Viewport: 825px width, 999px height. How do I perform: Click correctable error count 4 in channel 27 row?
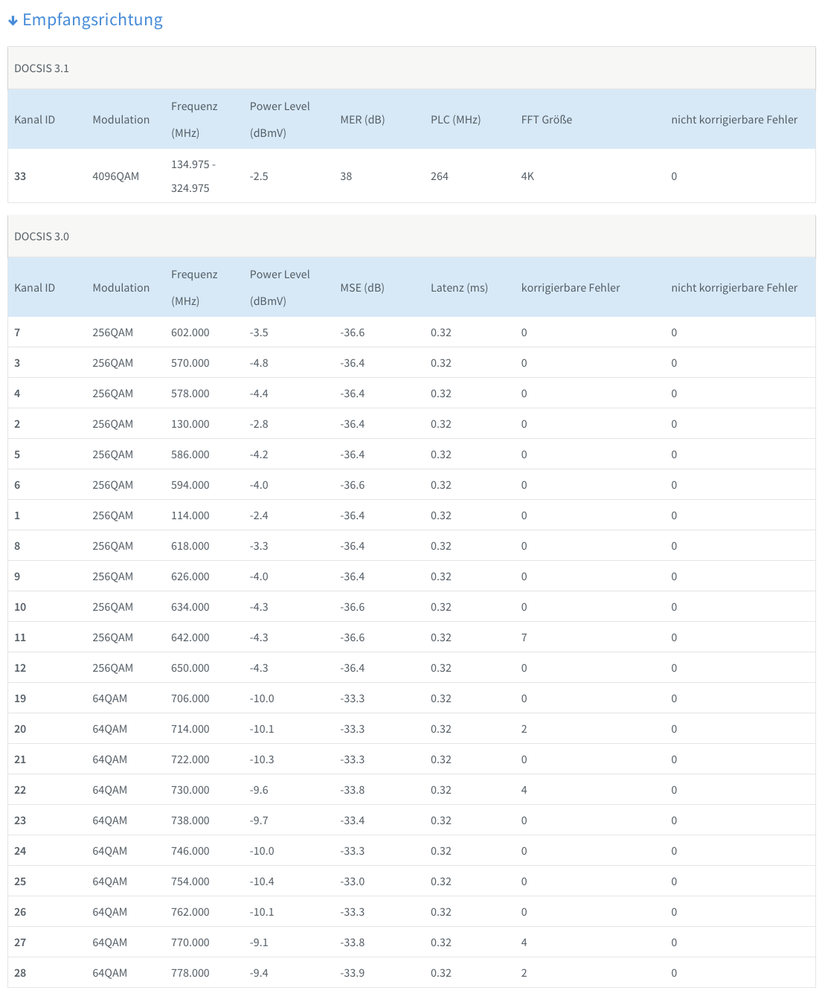coord(524,943)
